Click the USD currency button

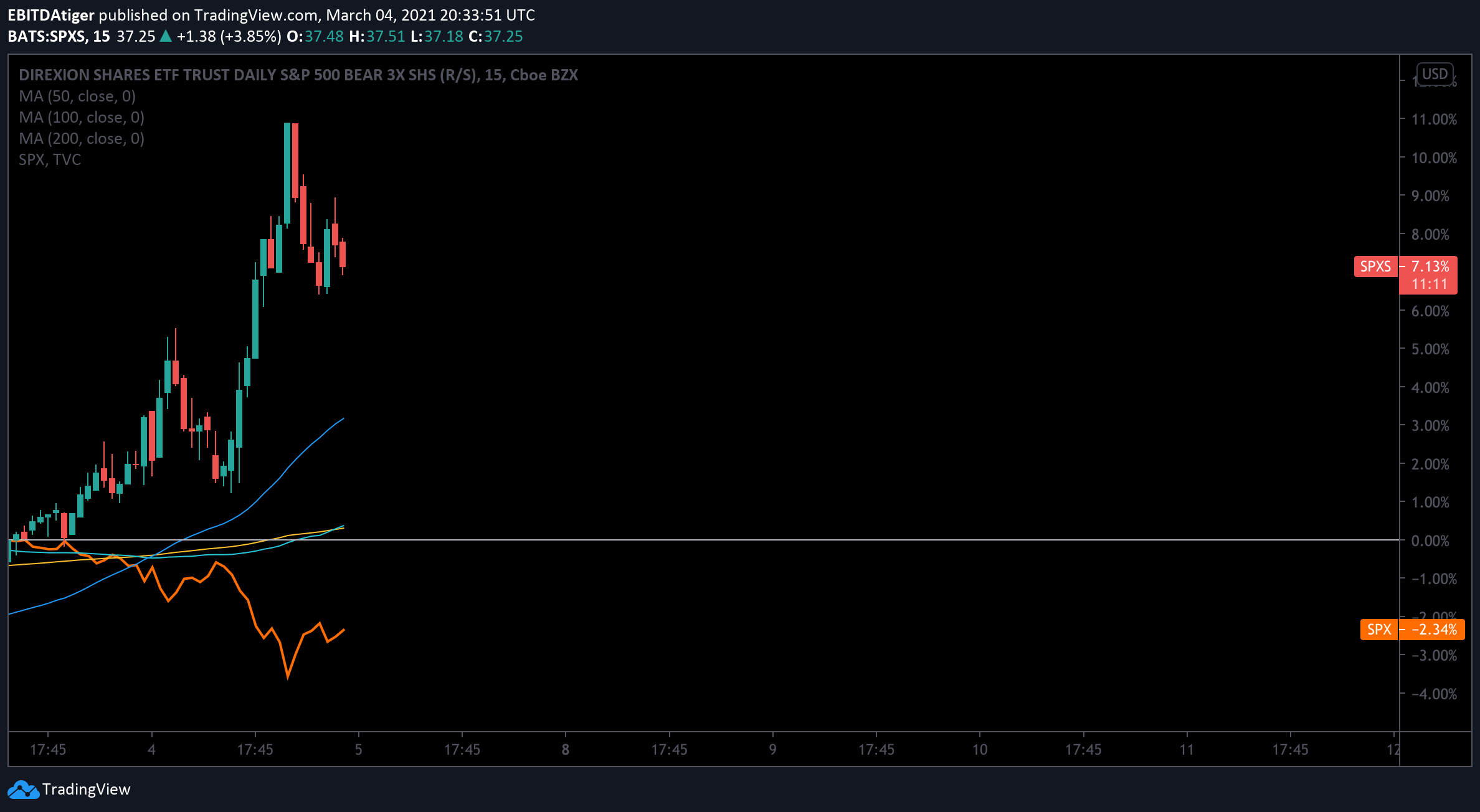tap(1435, 74)
